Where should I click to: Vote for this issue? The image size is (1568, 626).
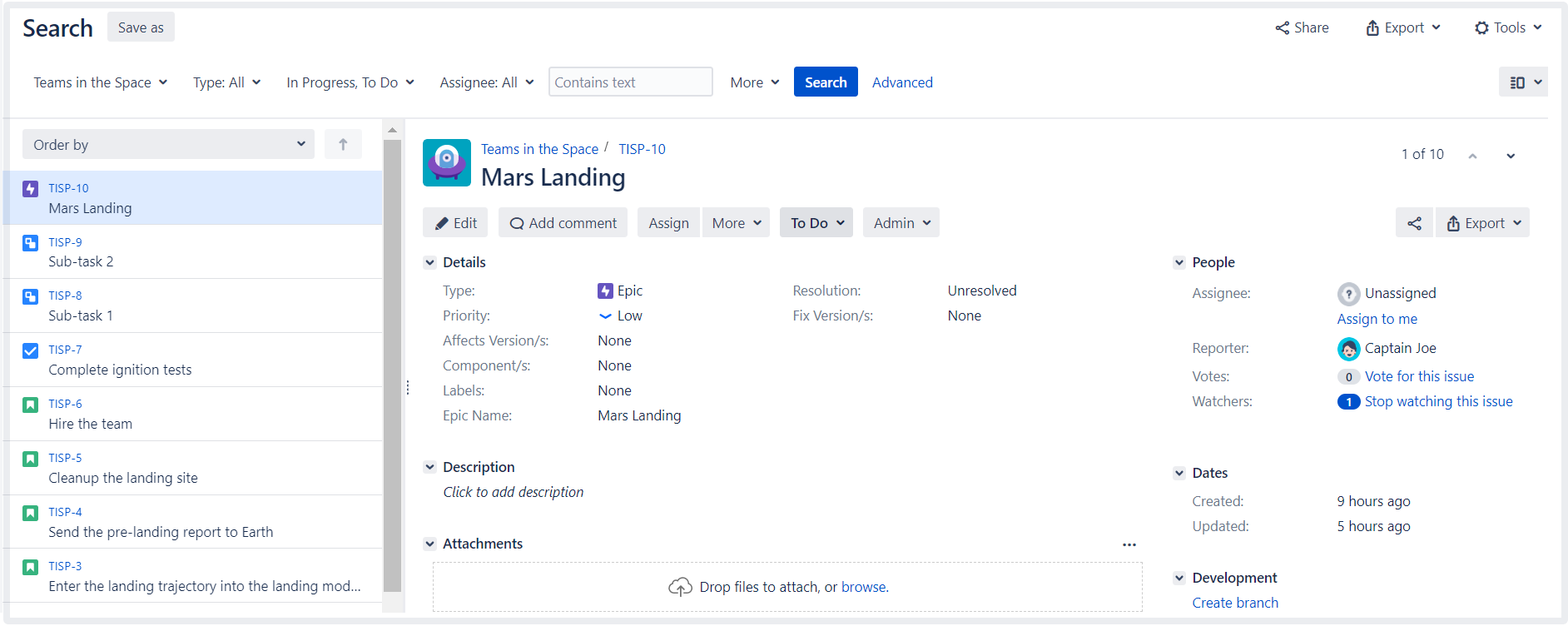(x=1419, y=376)
